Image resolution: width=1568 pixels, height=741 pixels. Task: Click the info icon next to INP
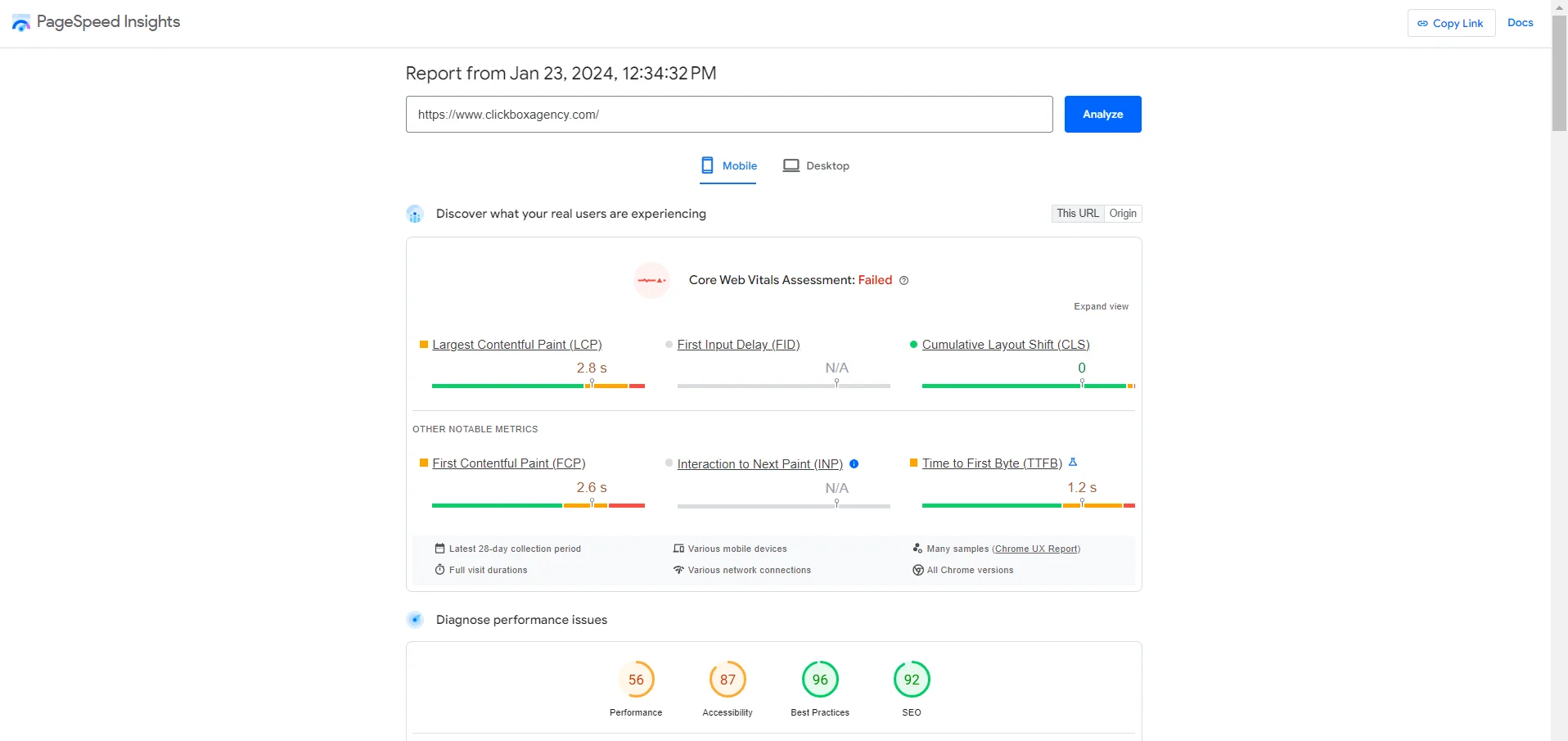point(854,464)
